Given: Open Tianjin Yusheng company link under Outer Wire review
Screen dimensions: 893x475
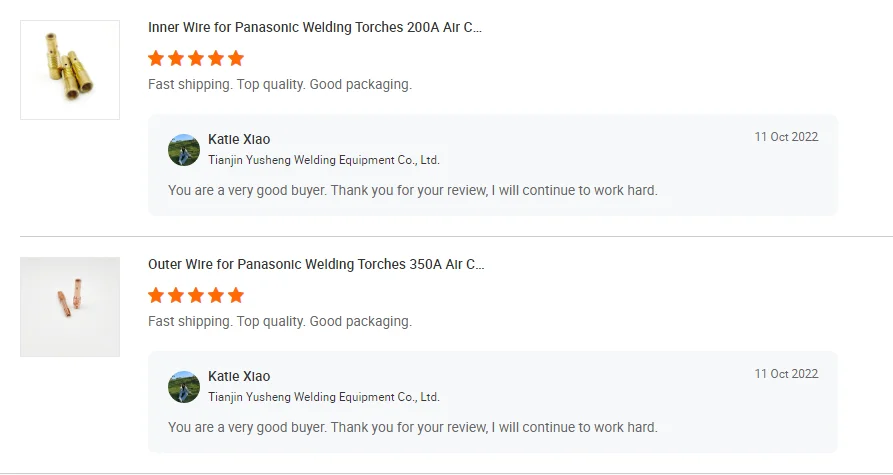Looking at the screenshot, I should point(324,397).
